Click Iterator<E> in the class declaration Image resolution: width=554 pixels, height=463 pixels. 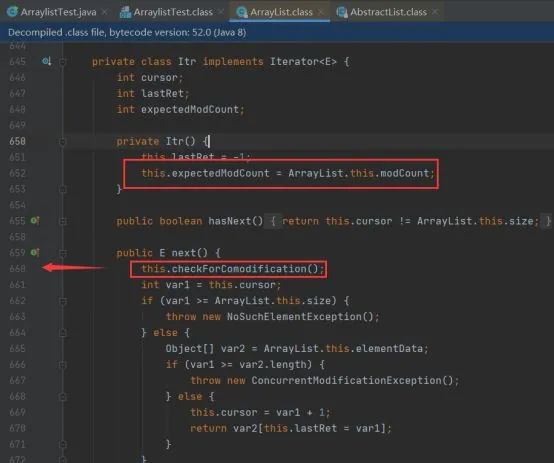click(x=303, y=61)
